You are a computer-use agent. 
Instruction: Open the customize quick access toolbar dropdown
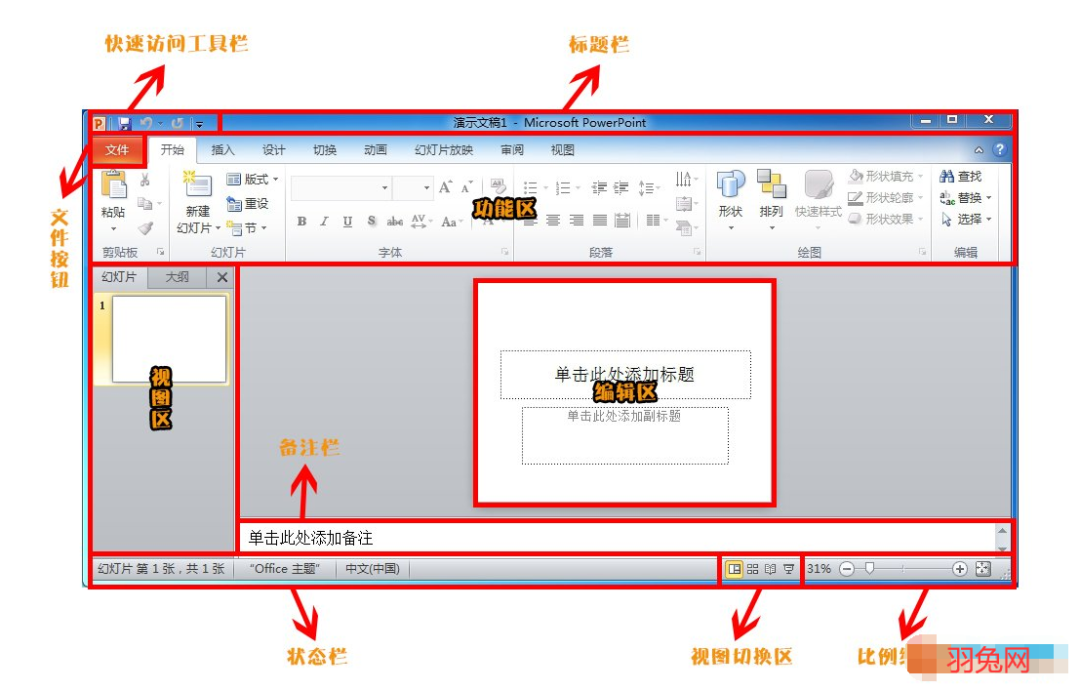199,124
